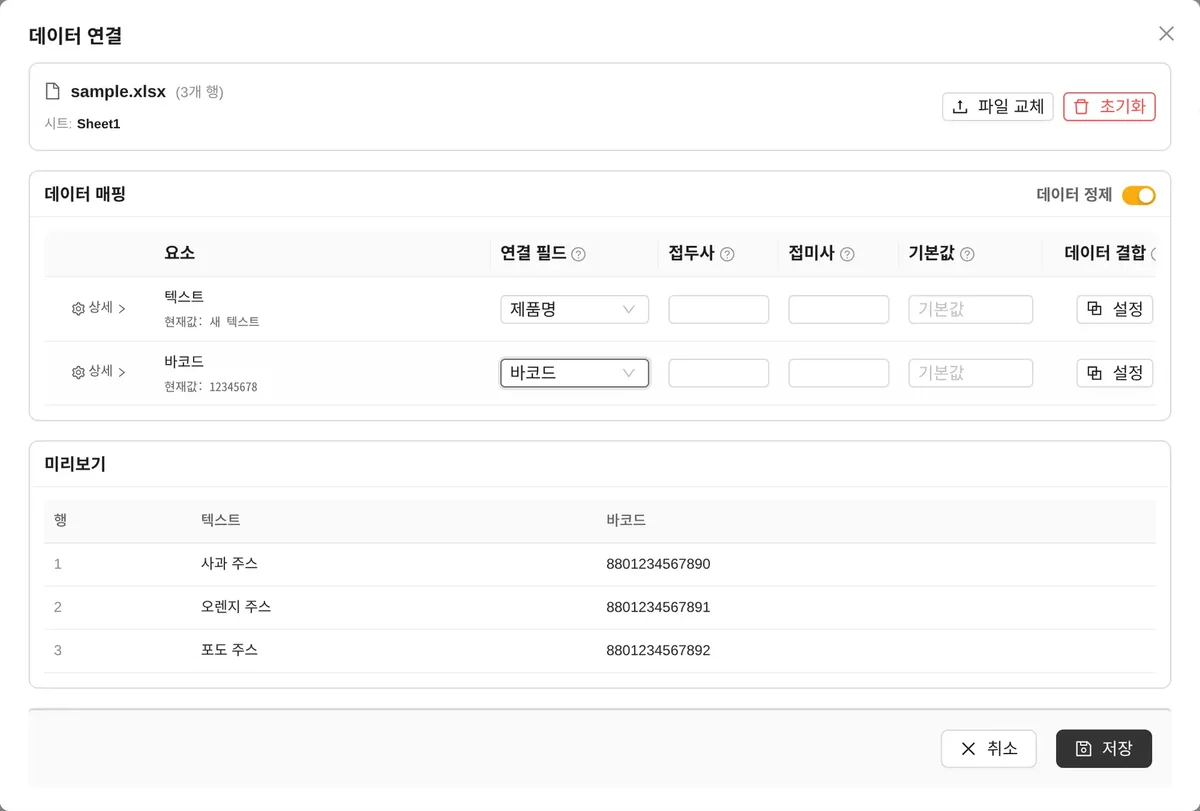Click the sample.xlsx file name
This screenshot has width=1200, height=811.
118,92
